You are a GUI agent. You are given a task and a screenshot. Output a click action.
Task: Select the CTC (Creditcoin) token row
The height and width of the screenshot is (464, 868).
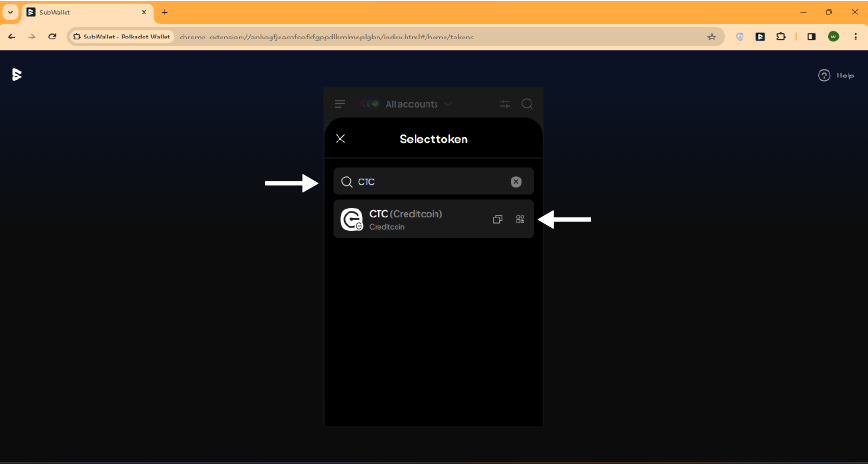433,219
